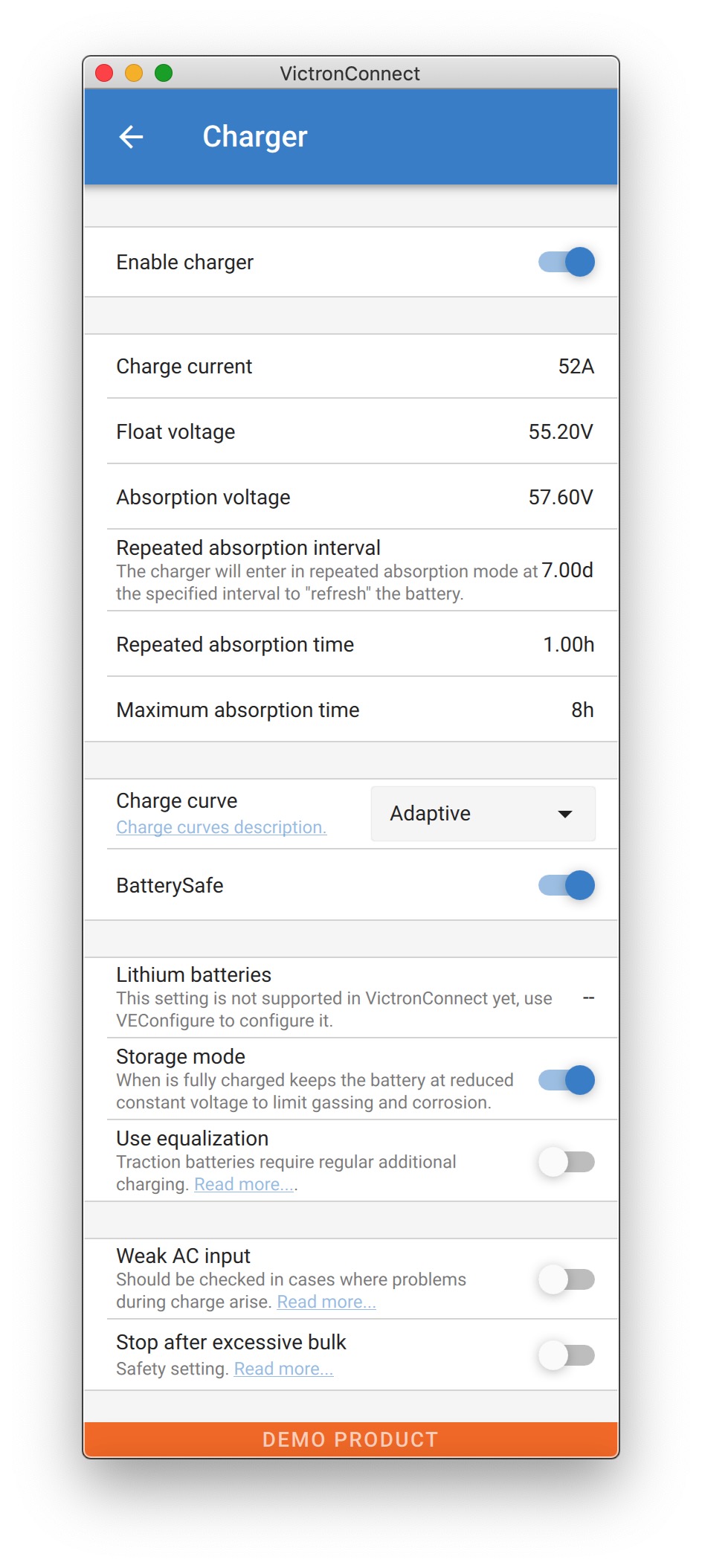The width and height of the screenshot is (702, 1568).
Task: Enable the Use equalization switch
Action: pos(567,1162)
